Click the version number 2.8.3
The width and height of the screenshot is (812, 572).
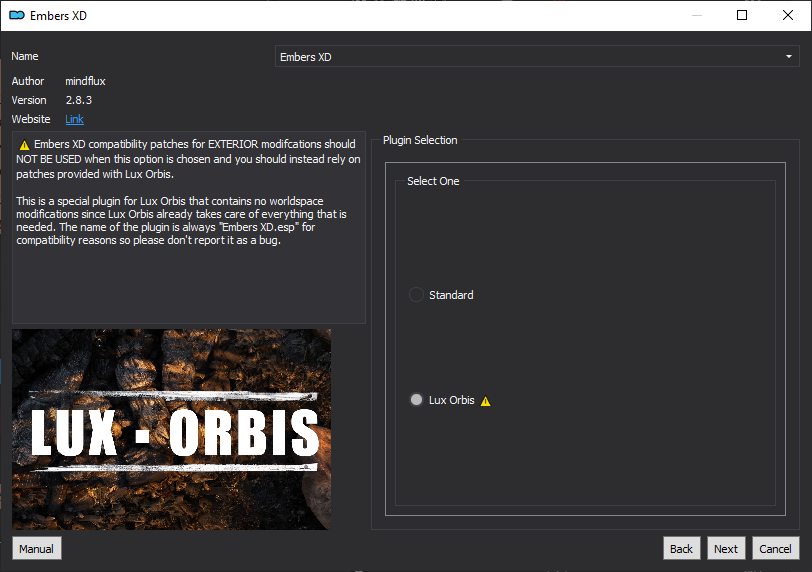pyautogui.click(x=79, y=100)
